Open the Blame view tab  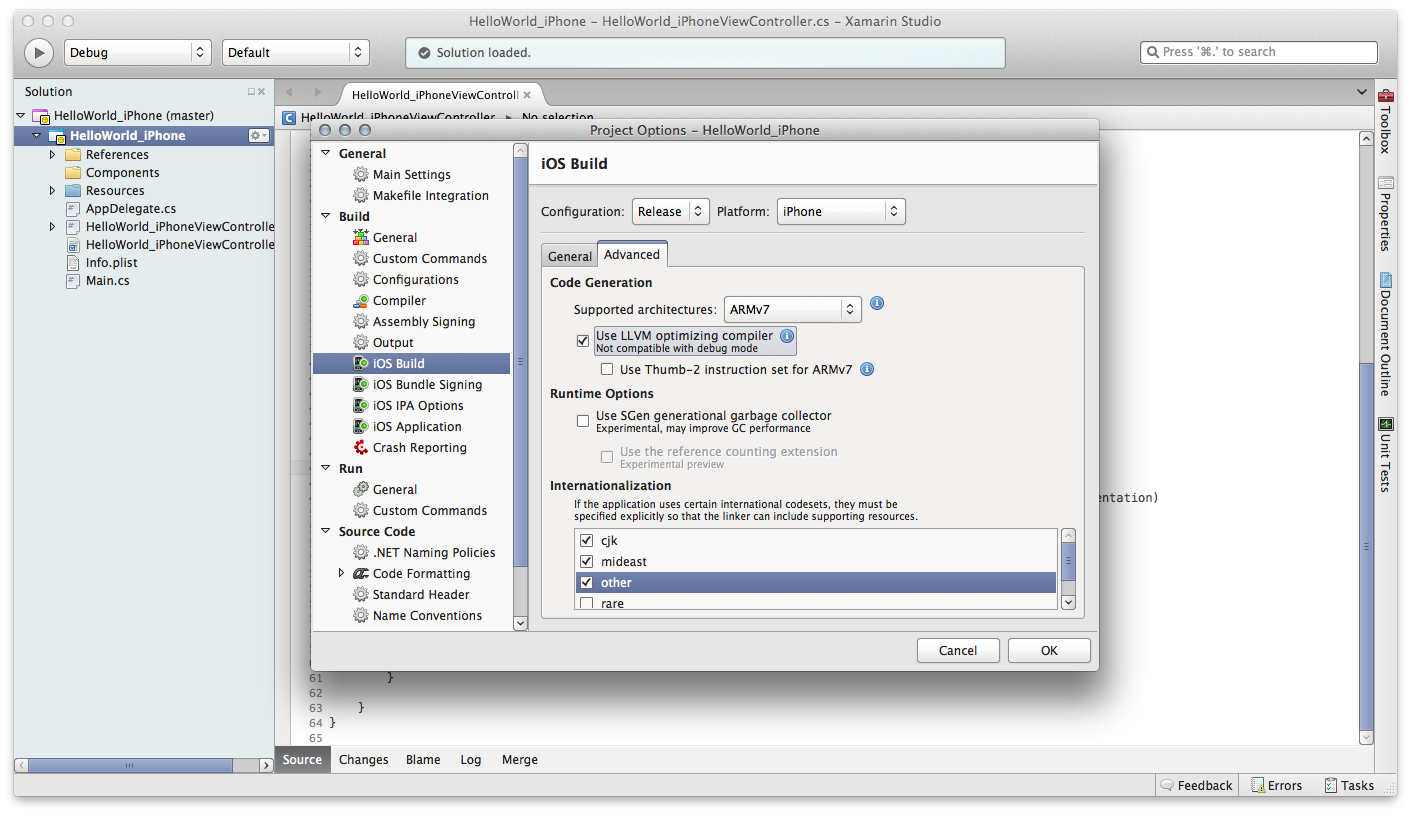[423, 759]
